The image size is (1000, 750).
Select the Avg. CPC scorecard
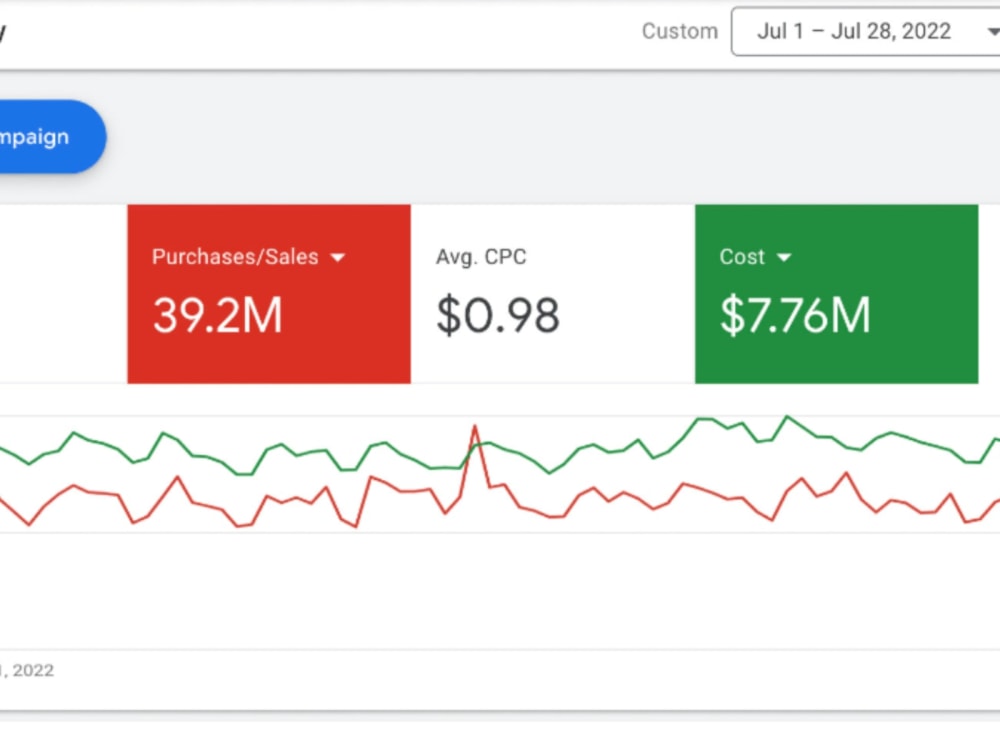(x=553, y=294)
